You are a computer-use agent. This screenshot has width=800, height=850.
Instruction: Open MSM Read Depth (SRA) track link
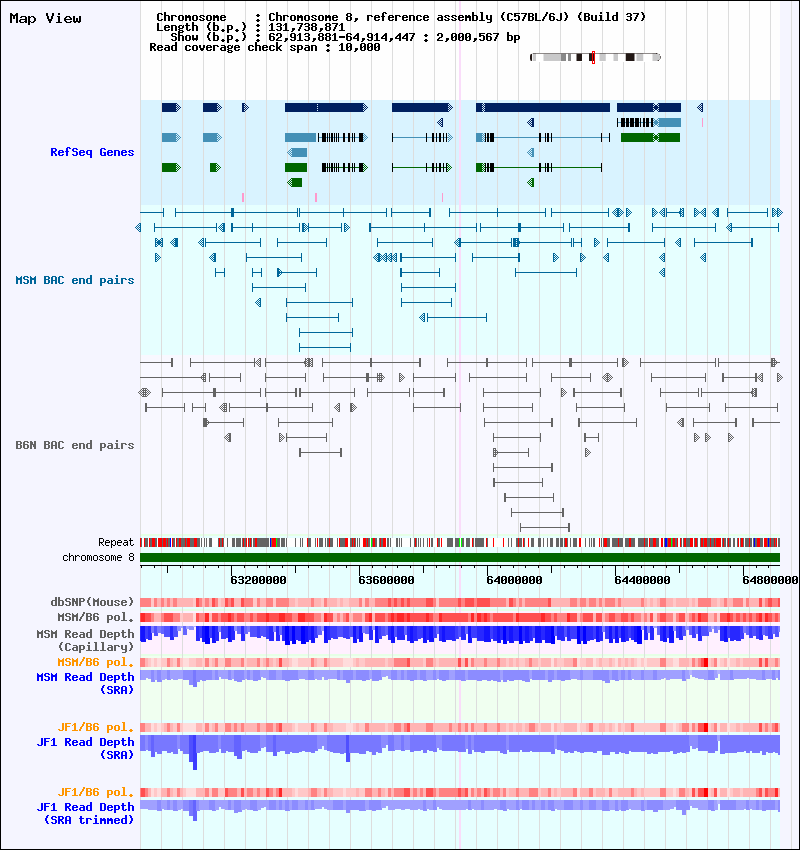[x=85, y=684]
